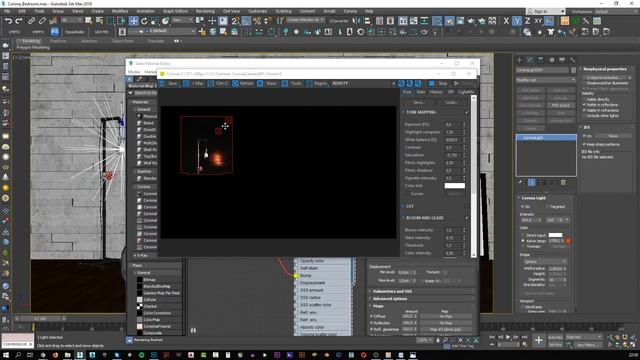This screenshot has height=360, width=640.
Task: Toggle the Percent Snap tool
Action: tap(257, 21)
